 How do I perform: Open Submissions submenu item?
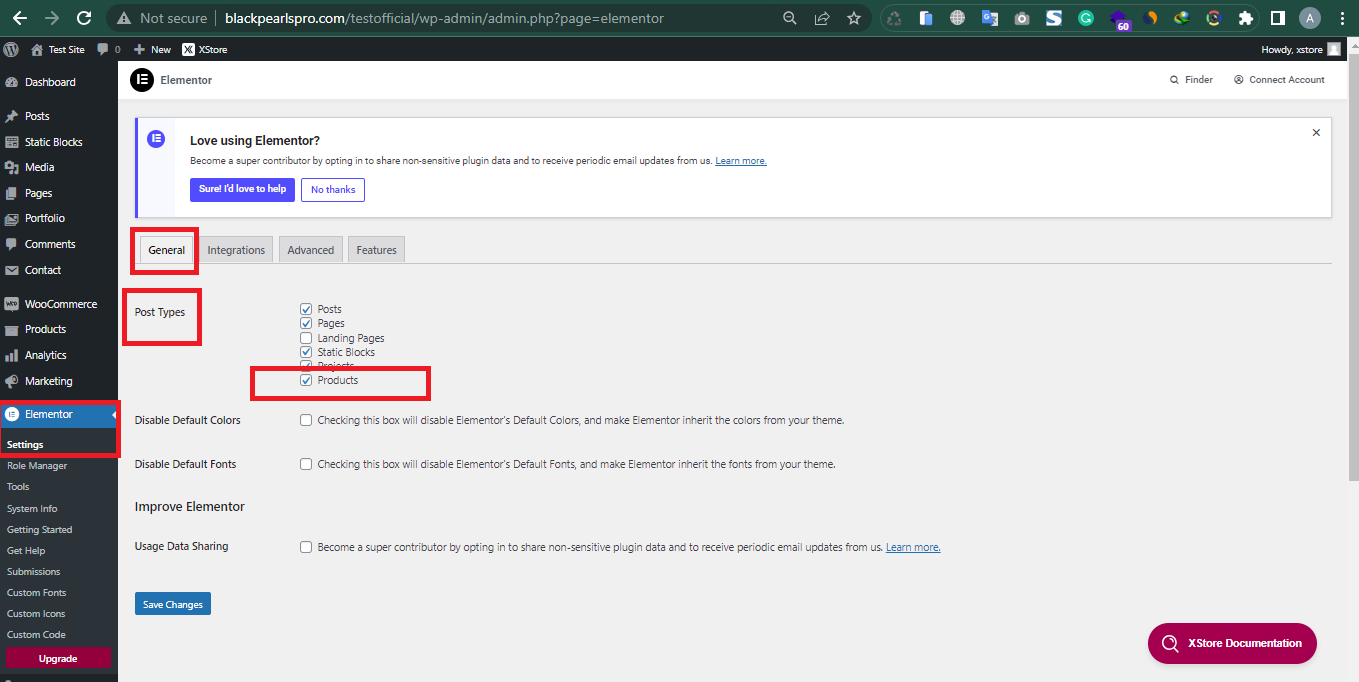[33, 571]
